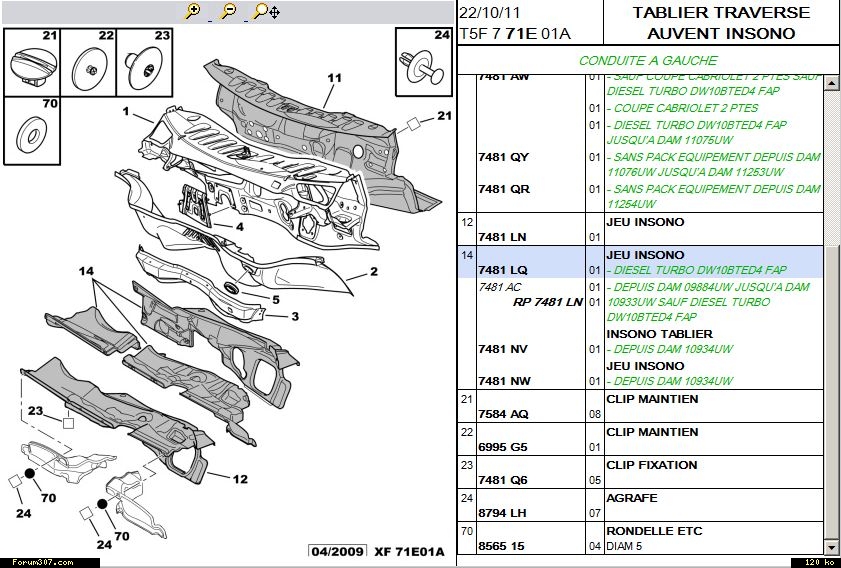Viewport: 841px width, 568px height.
Task: Click the clip part 22 thumbnail
Action: coord(91,62)
